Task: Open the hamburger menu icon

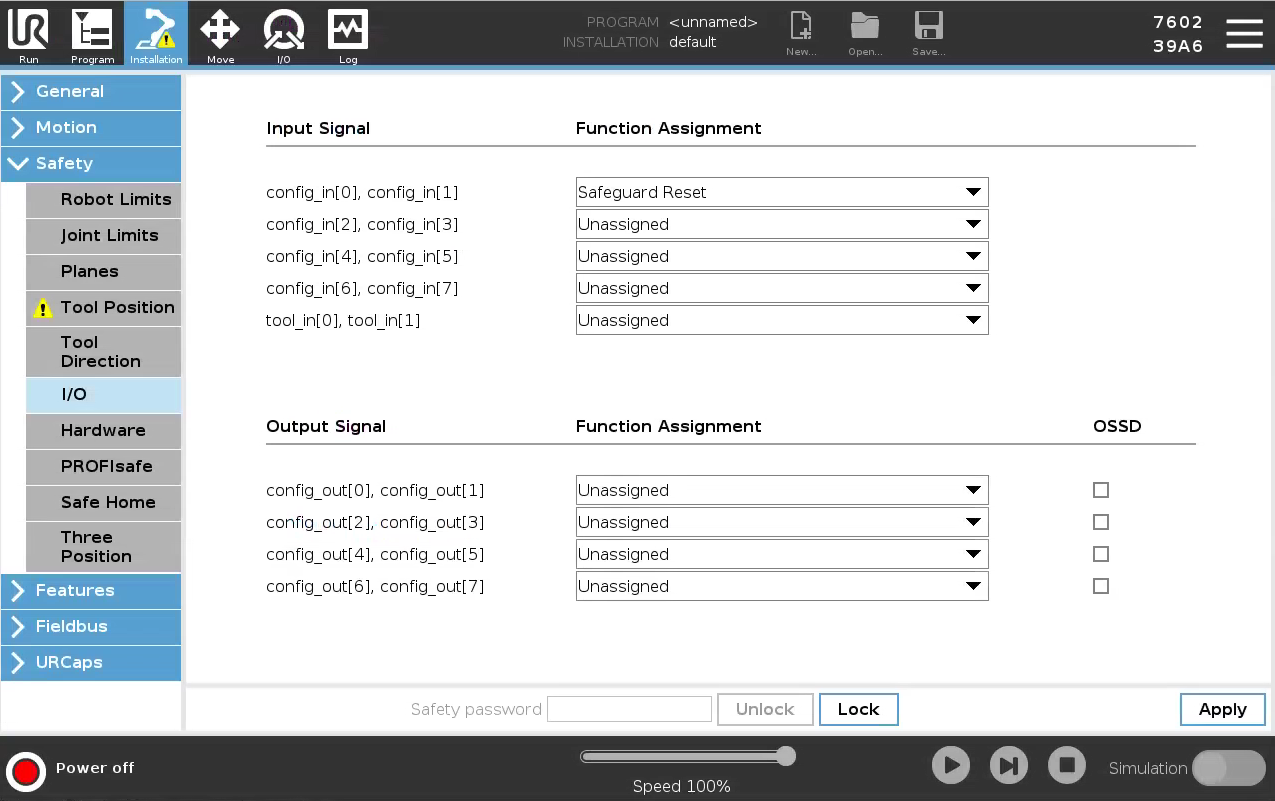Action: click(1244, 33)
